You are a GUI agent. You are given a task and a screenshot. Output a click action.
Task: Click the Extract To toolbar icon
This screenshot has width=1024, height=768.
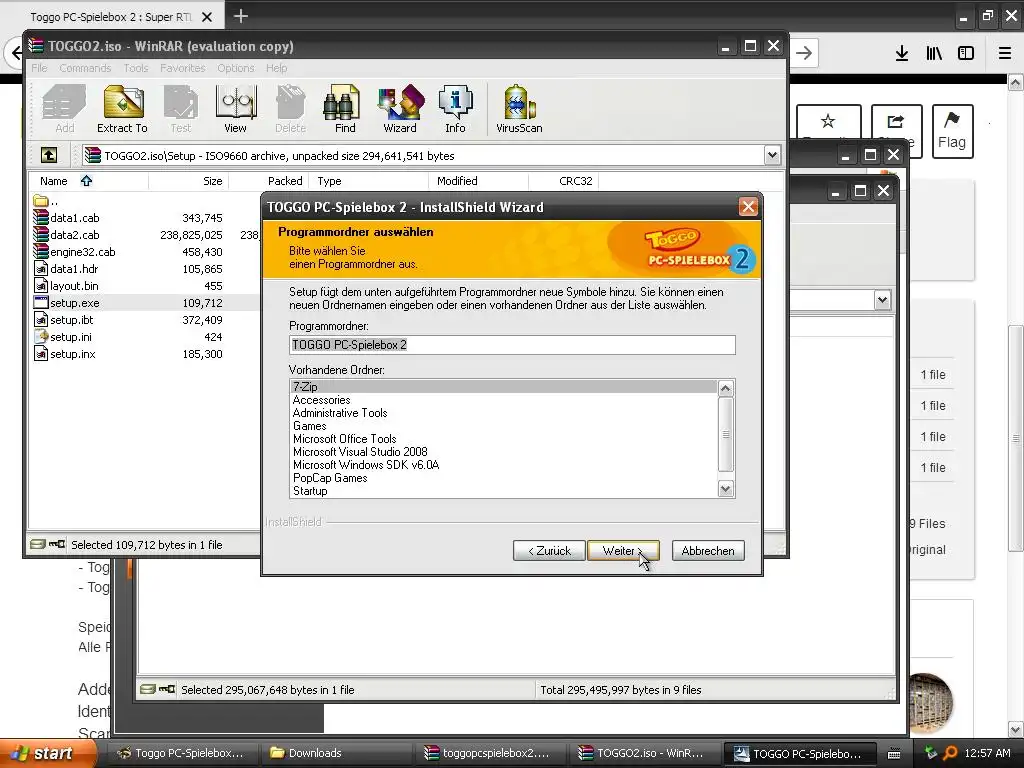click(x=123, y=108)
